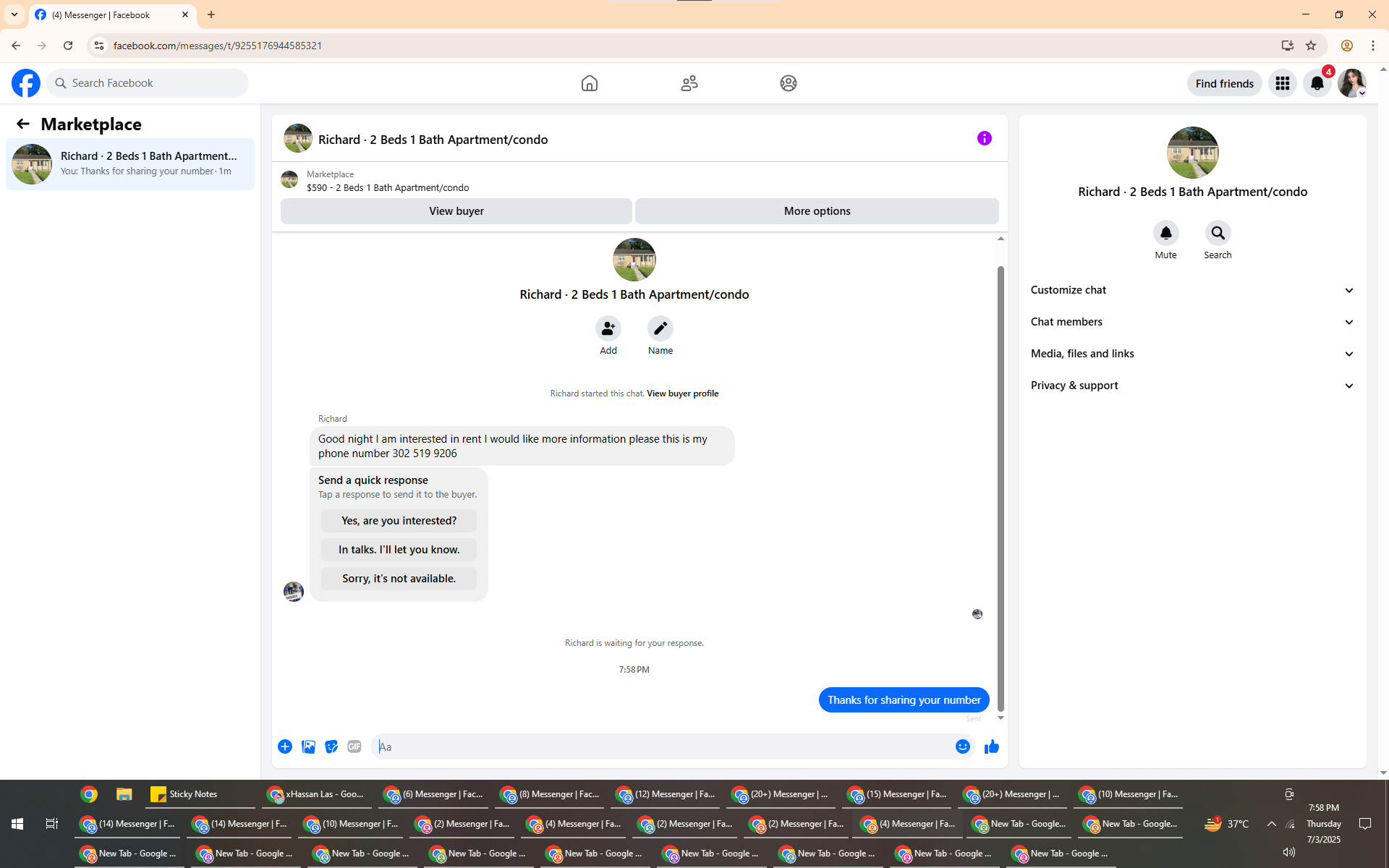Mute this conversation
1389x868 pixels.
pyautogui.click(x=1165, y=233)
